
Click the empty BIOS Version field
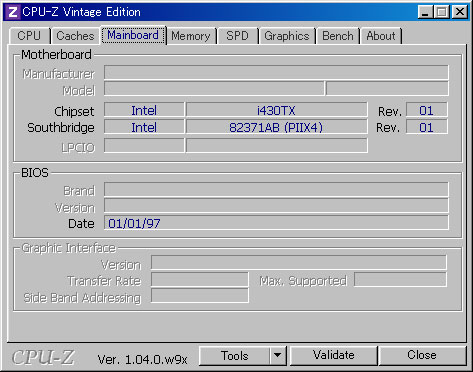(276, 206)
